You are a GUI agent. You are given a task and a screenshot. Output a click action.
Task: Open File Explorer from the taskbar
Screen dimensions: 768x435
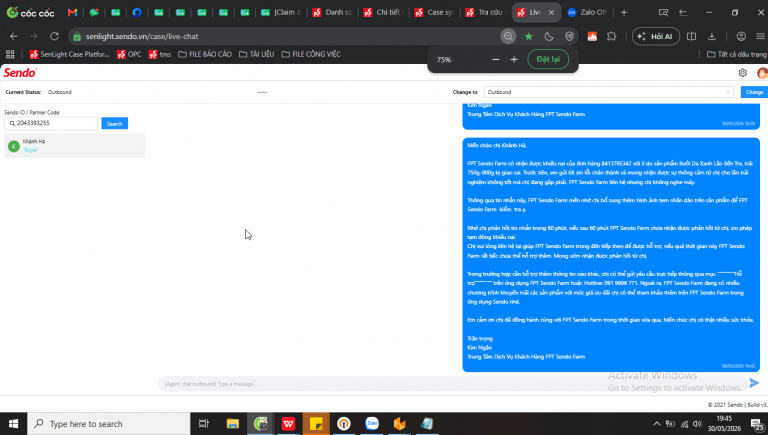pos(232,424)
